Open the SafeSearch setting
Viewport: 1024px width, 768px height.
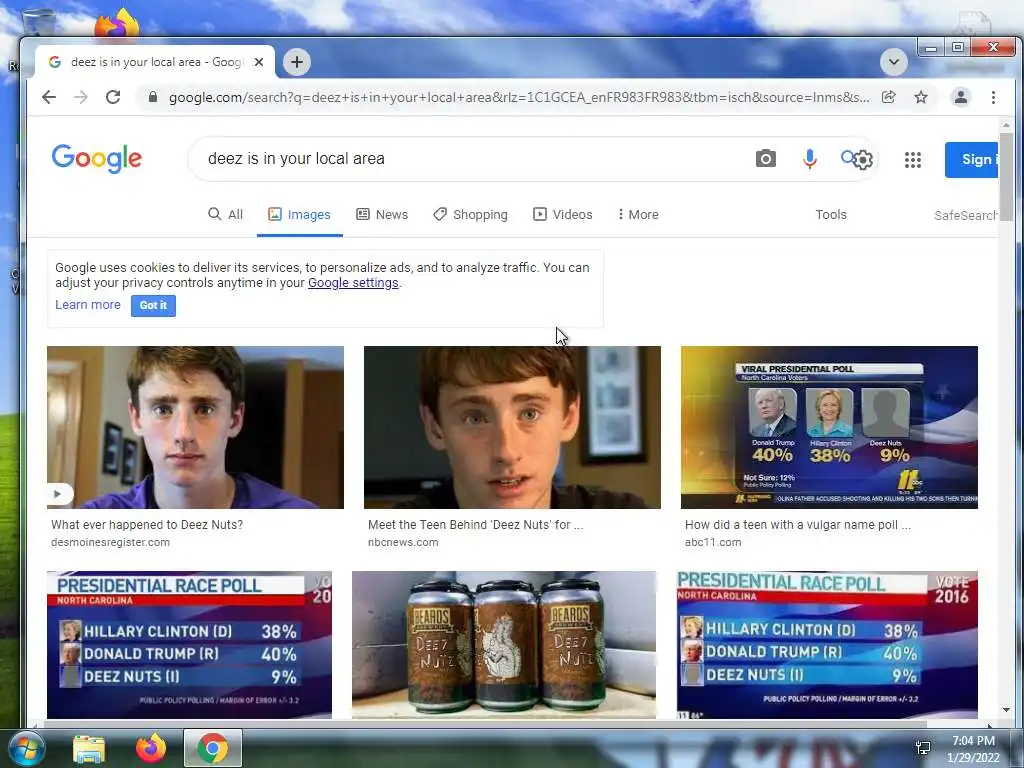click(965, 215)
